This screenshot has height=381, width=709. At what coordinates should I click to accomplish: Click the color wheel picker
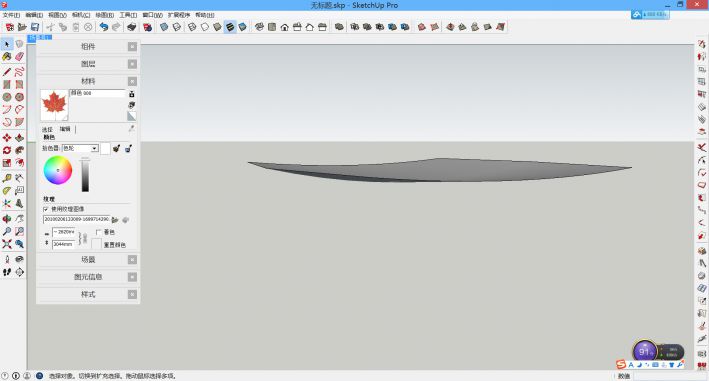pos(58,170)
